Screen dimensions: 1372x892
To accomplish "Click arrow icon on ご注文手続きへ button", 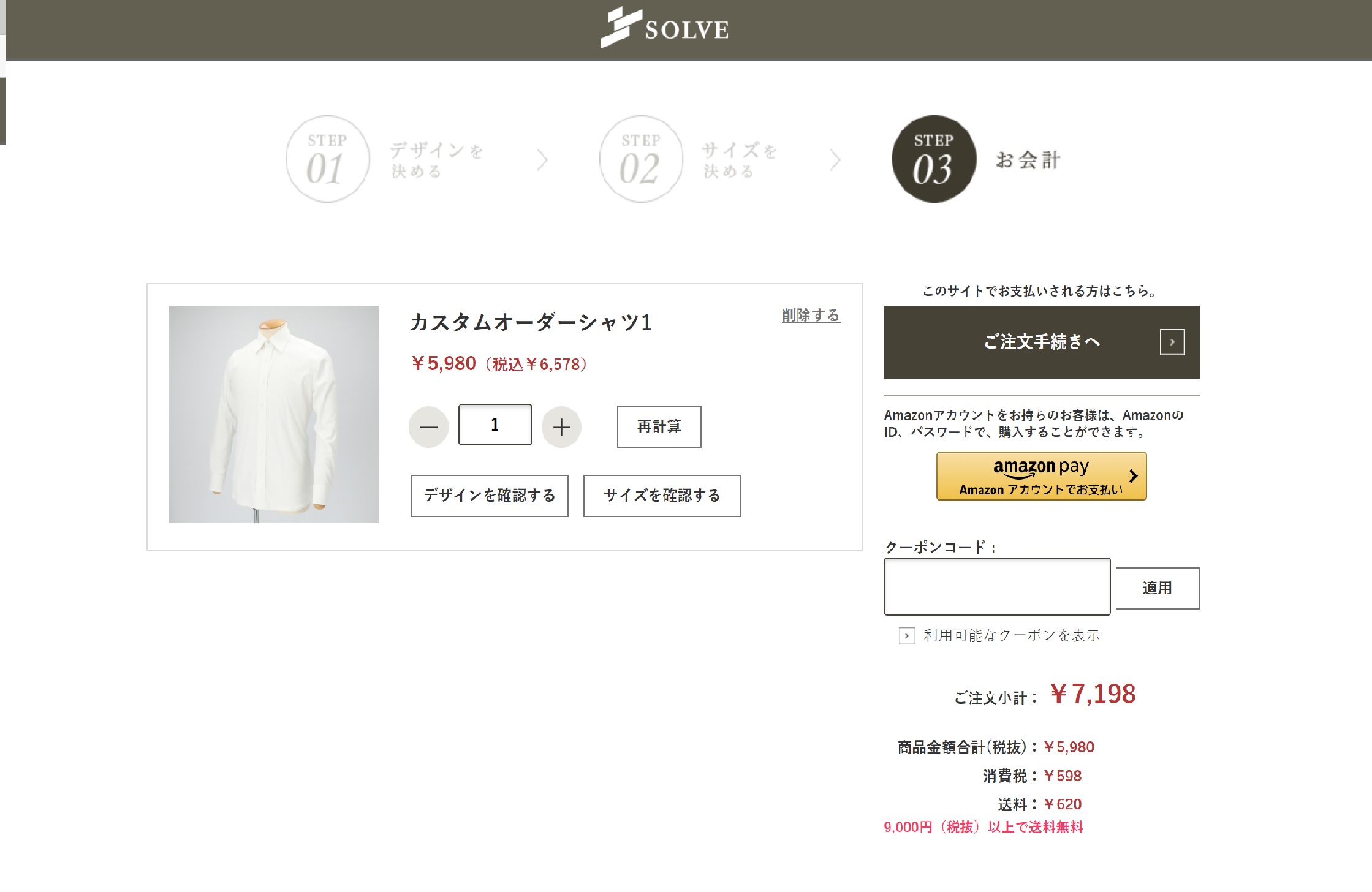I will [x=1172, y=342].
